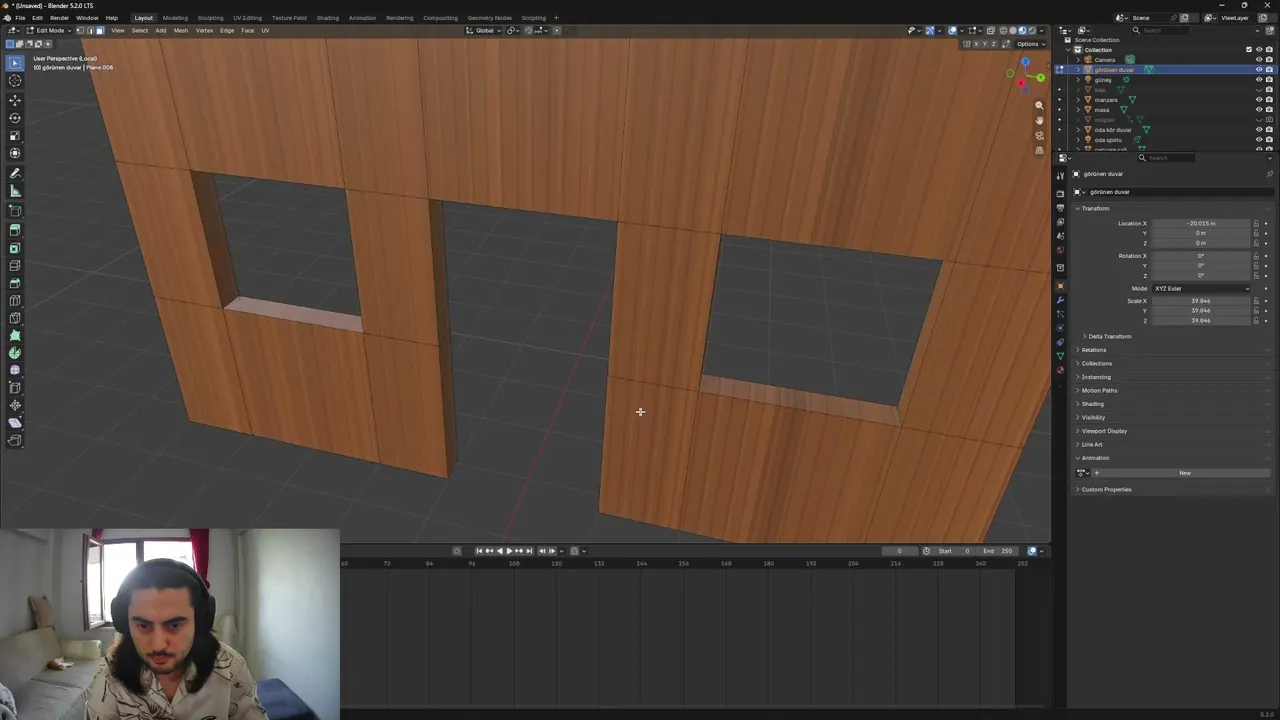Select masa object in outliner
1280x720 pixels.
pyautogui.click(x=1102, y=110)
